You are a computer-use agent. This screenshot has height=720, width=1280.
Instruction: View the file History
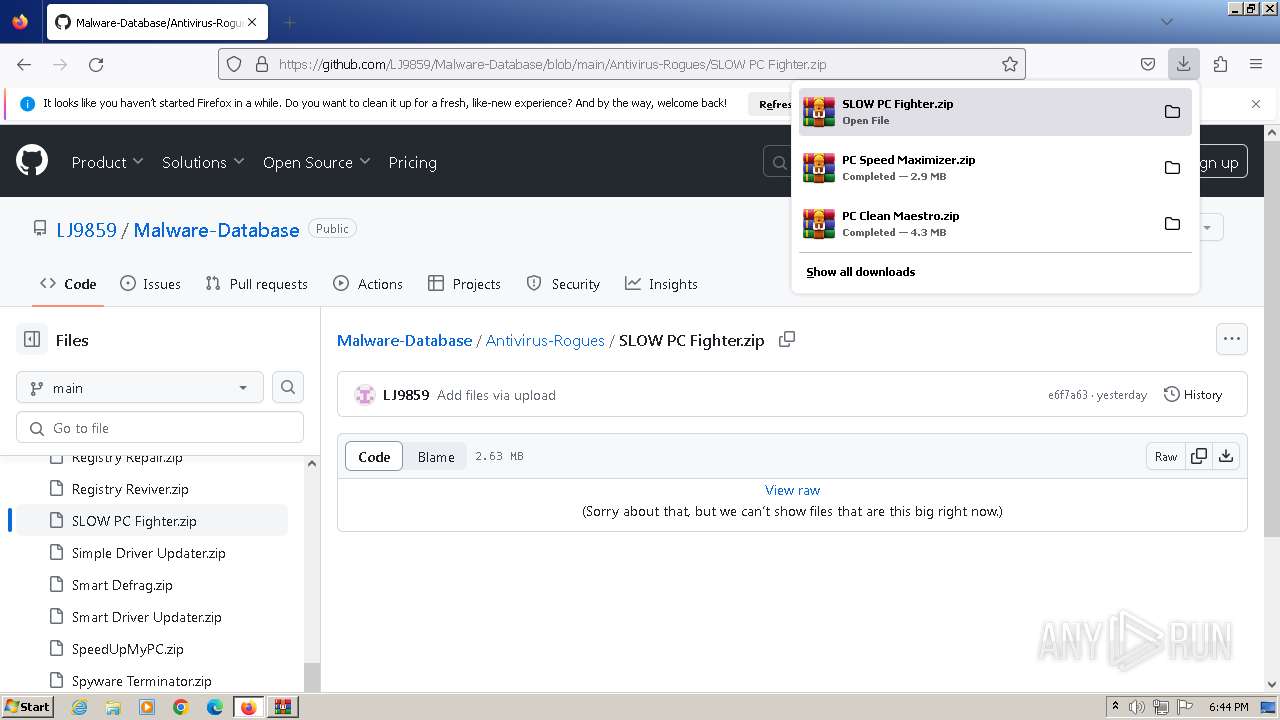click(1193, 394)
